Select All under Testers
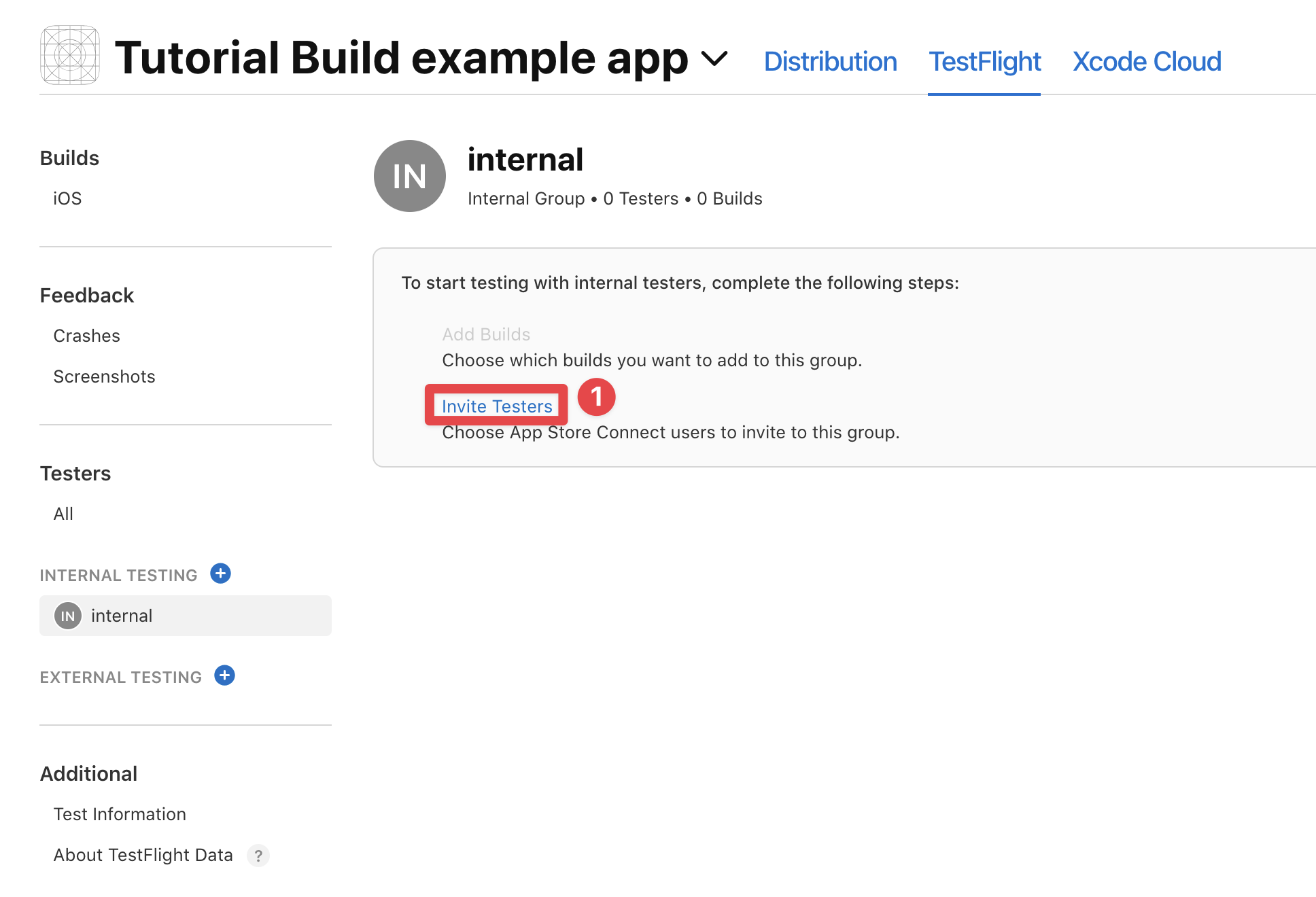 pos(63,513)
